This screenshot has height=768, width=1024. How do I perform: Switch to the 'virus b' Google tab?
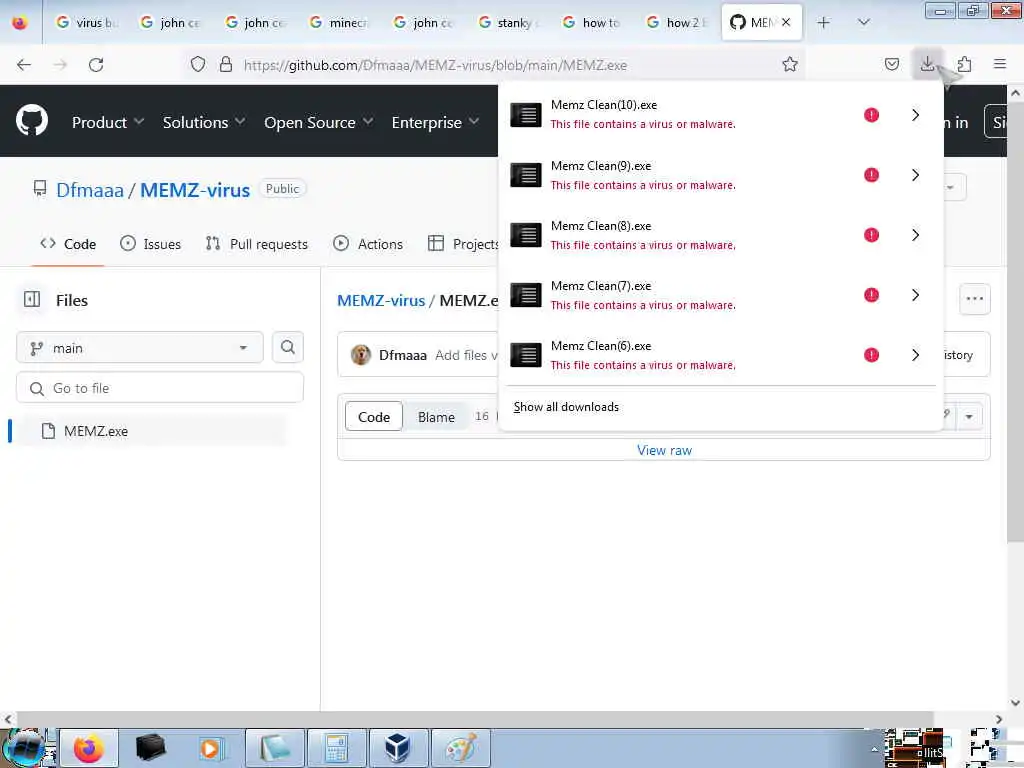(86, 22)
